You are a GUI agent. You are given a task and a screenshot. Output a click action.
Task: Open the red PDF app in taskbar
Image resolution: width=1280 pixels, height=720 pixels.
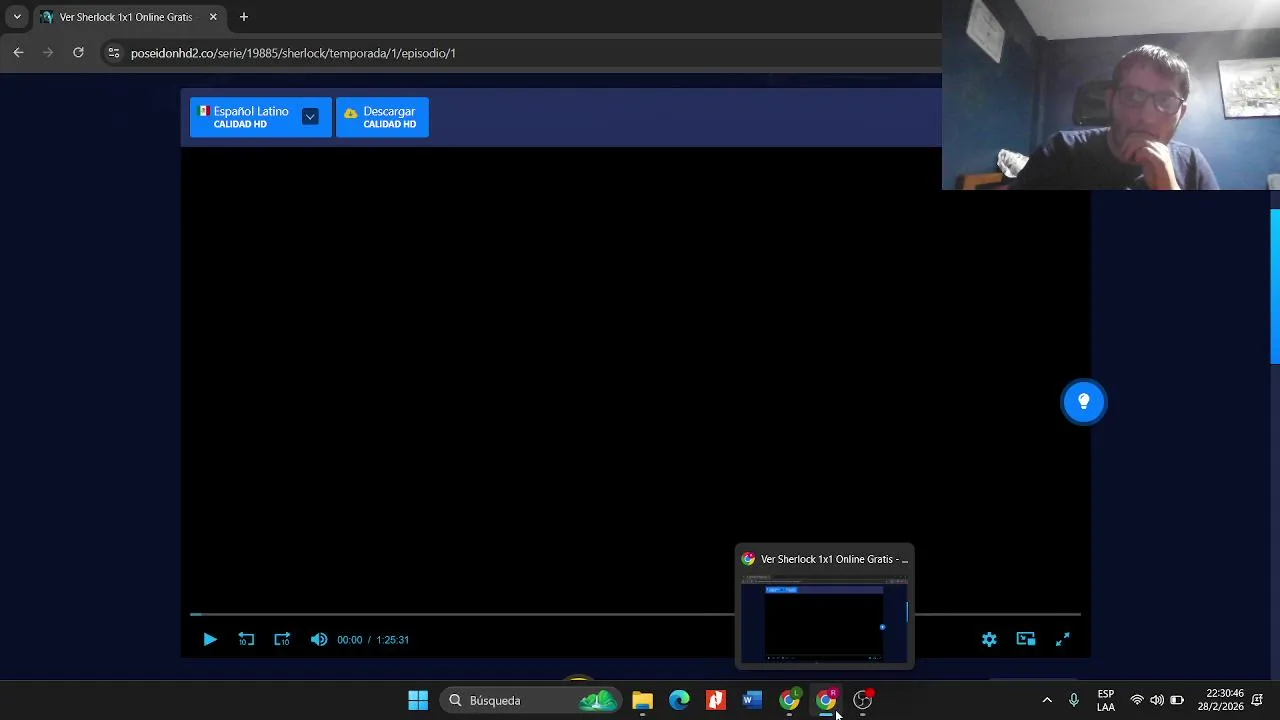click(x=716, y=700)
